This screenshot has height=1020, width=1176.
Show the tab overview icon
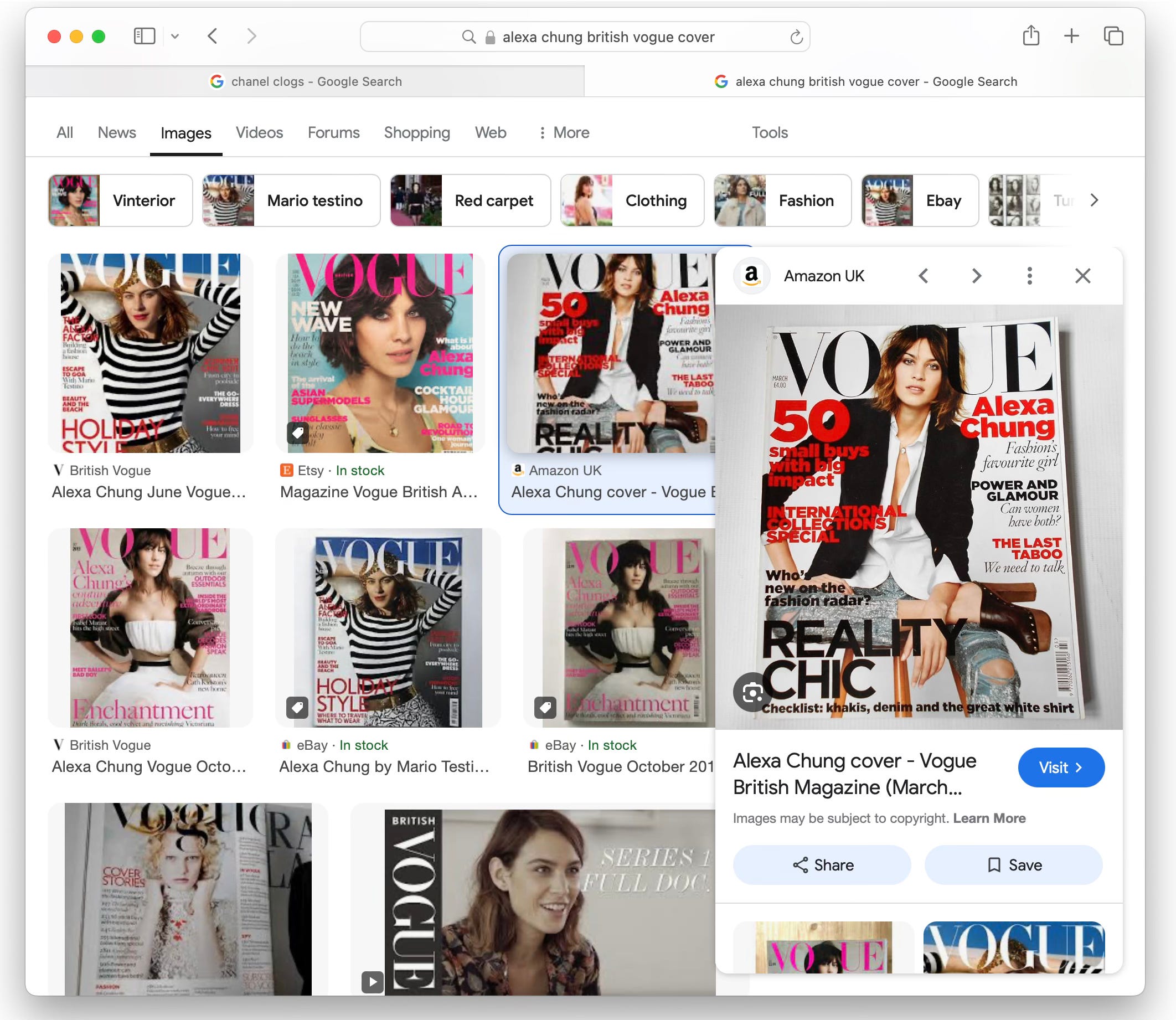[x=1113, y=36]
